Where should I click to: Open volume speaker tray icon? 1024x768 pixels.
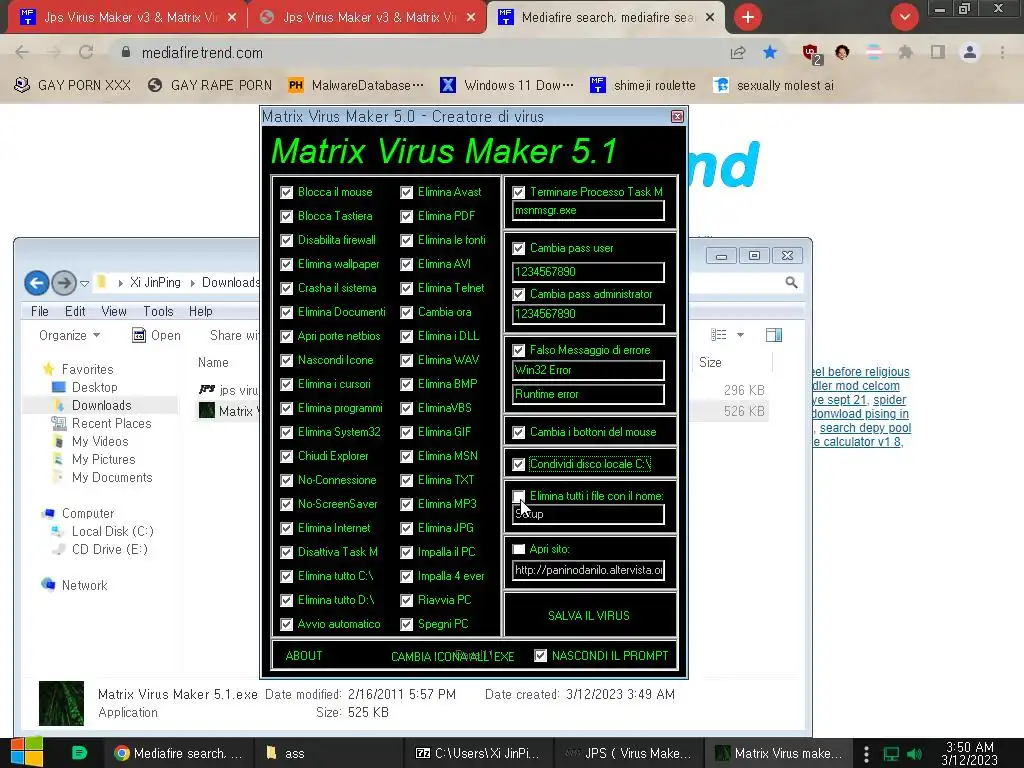pos(914,754)
